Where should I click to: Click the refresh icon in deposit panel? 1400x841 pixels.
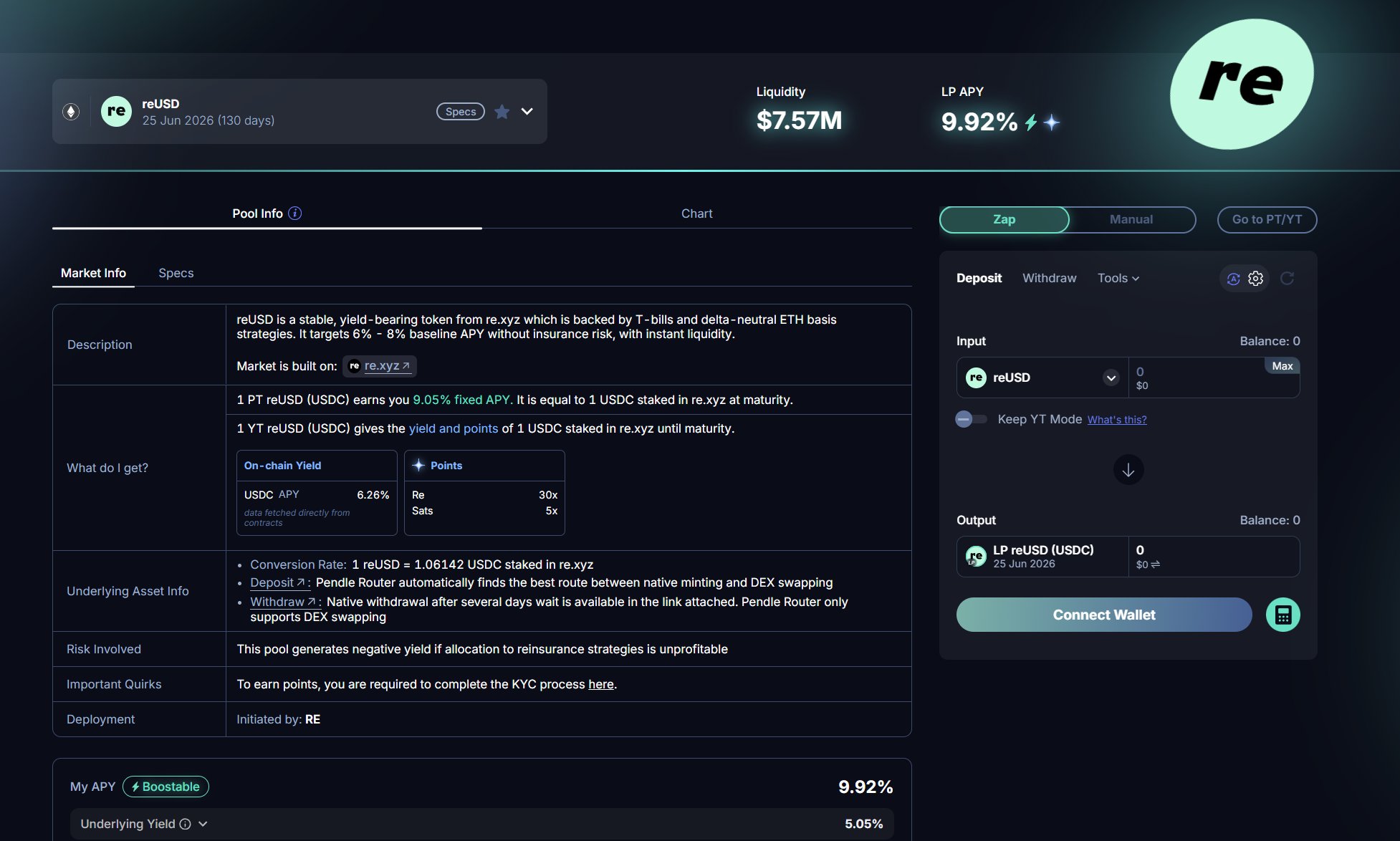1287,279
